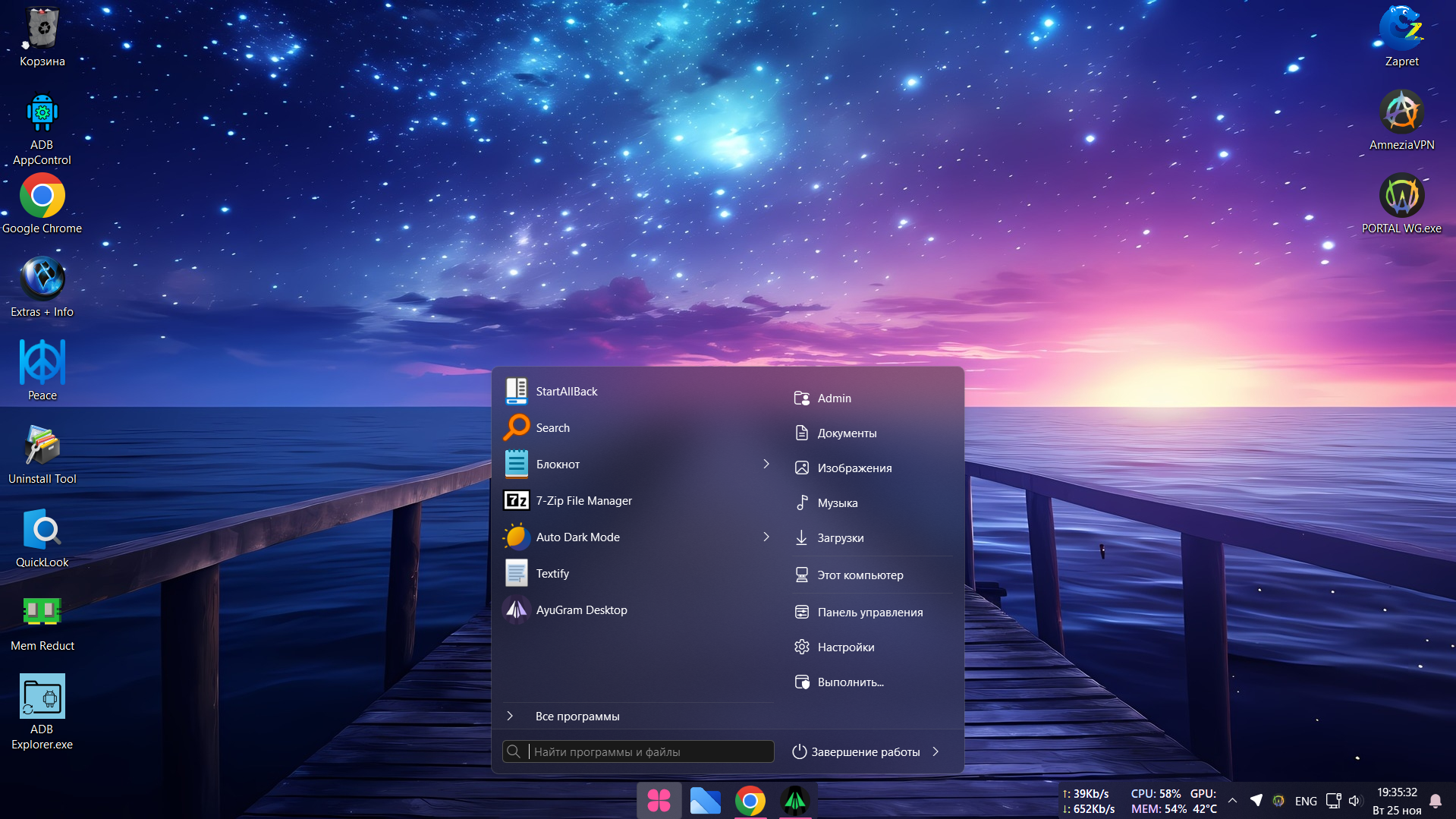
Task: Open 7-Zip File Manager from Start menu
Action: tap(583, 500)
